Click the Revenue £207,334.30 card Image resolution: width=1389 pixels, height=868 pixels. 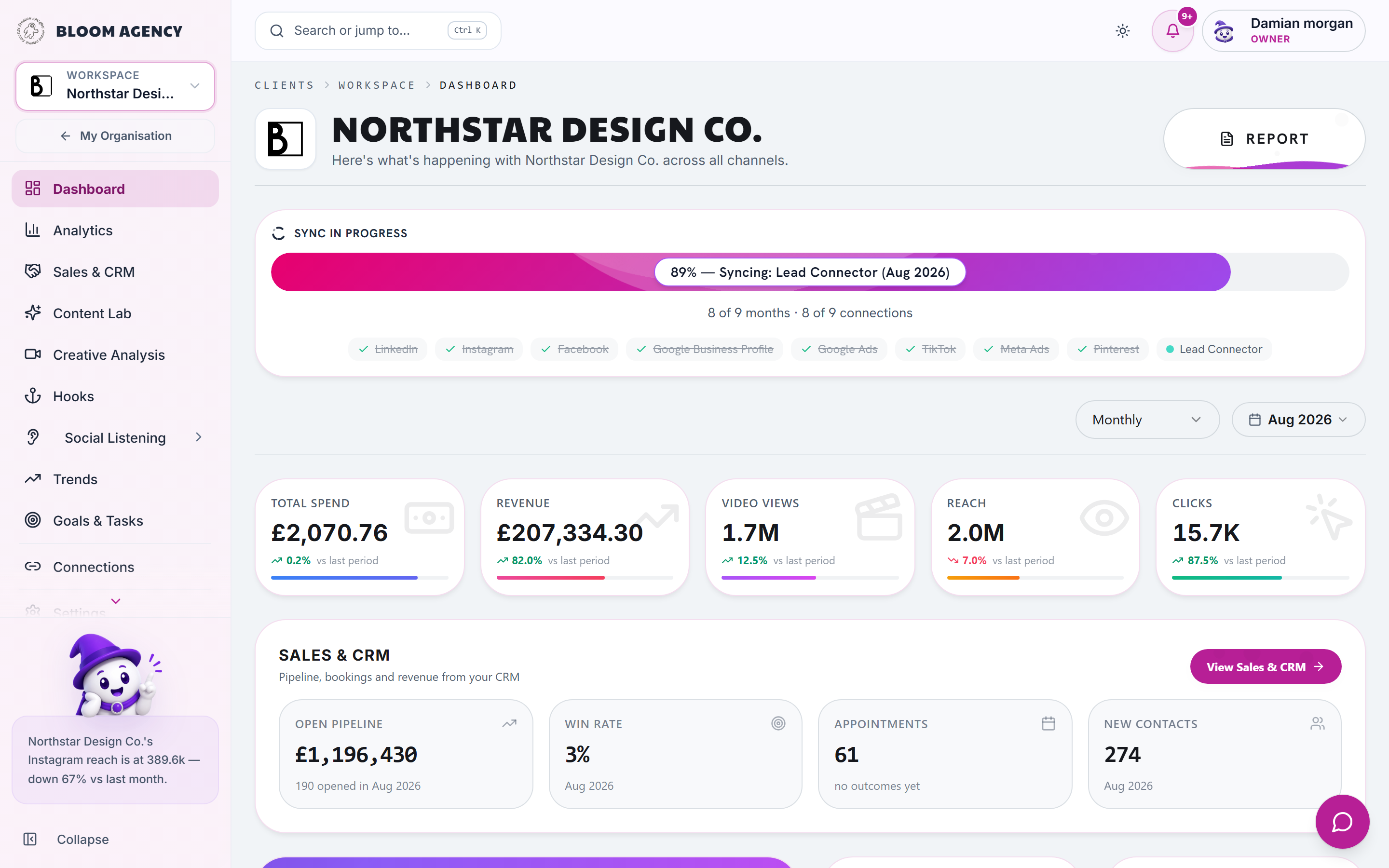[585, 537]
